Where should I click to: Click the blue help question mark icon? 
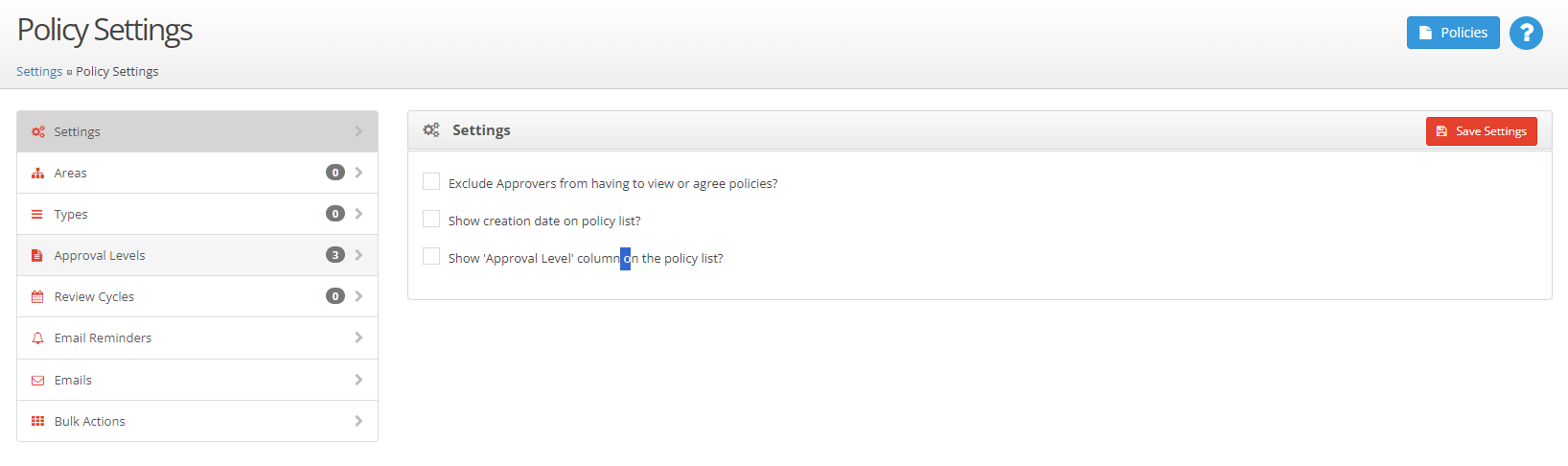pos(1526,34)
